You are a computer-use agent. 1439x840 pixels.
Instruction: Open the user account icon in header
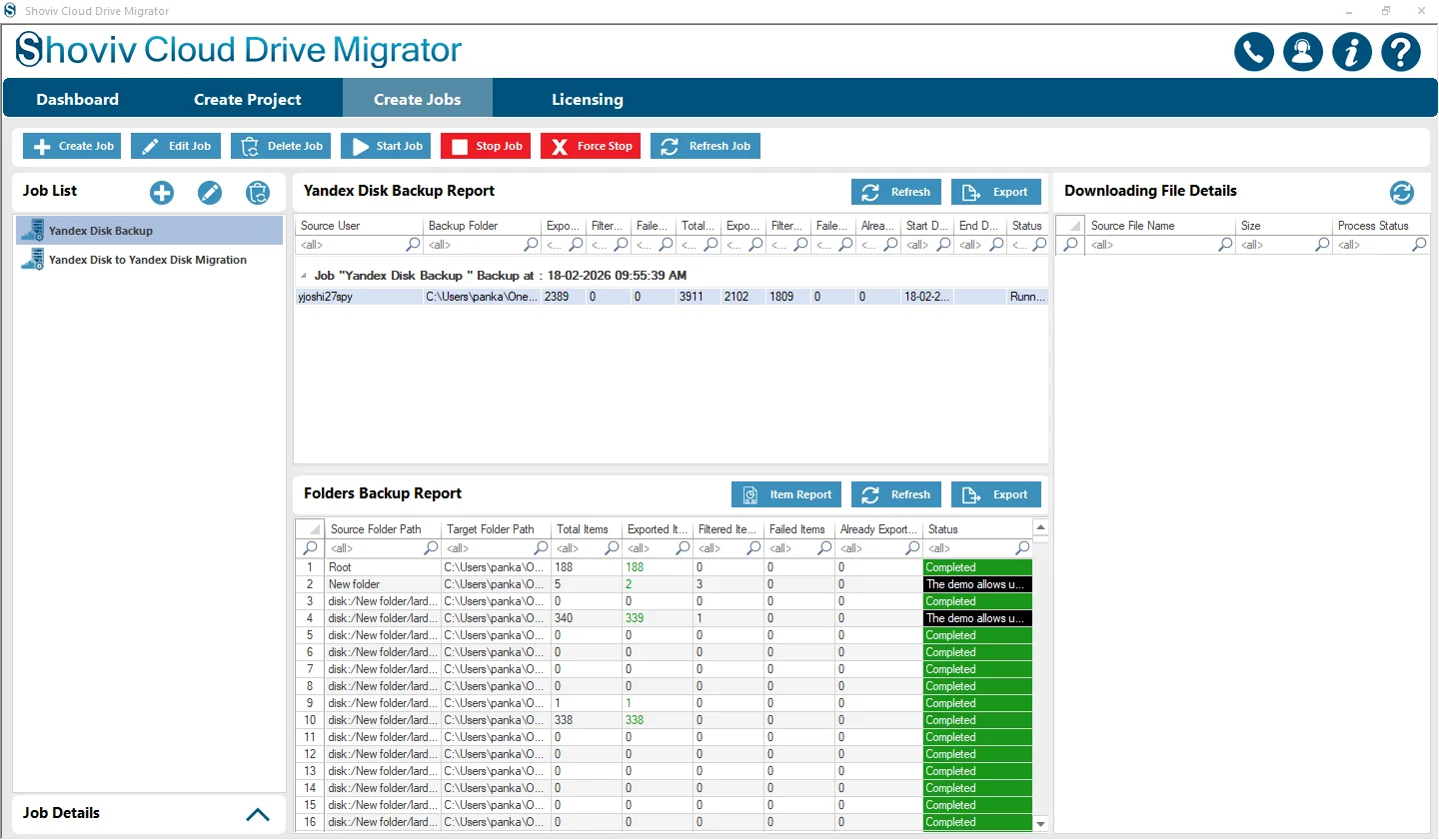click(x=1303, y=52)
